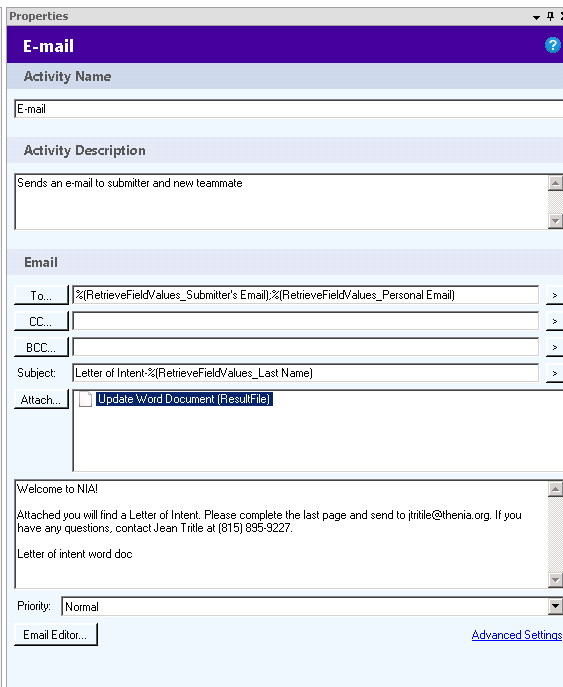Open the CC... recipients button
This screenshot has width=563, height=687.
[x=41, y=321]
